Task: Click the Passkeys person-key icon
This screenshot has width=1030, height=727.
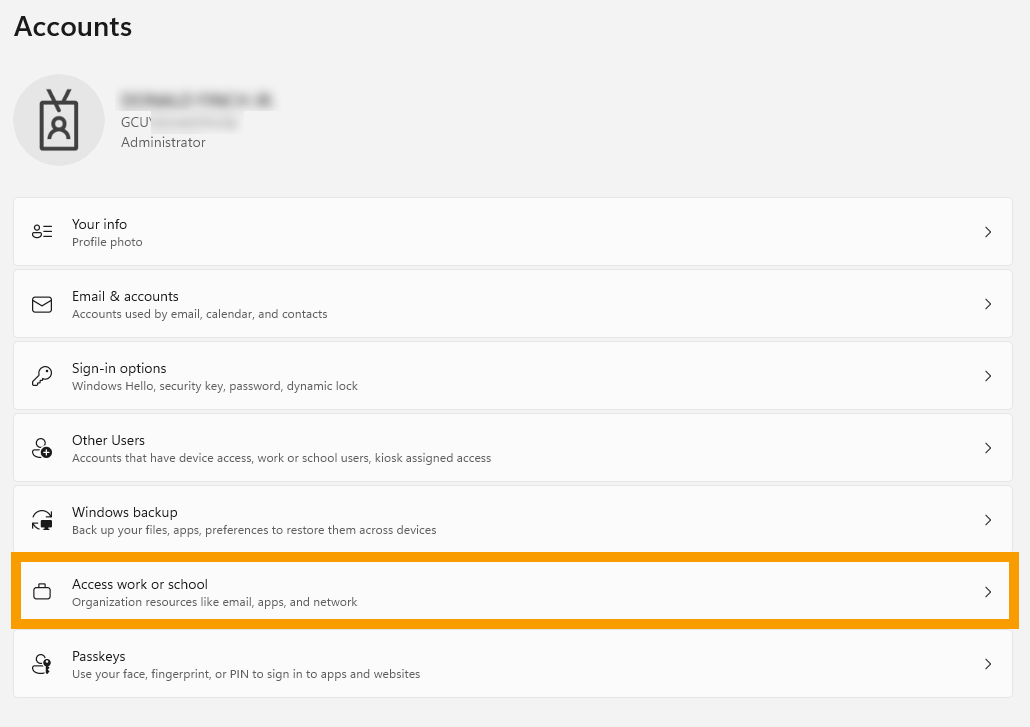Action: [42, 664]
